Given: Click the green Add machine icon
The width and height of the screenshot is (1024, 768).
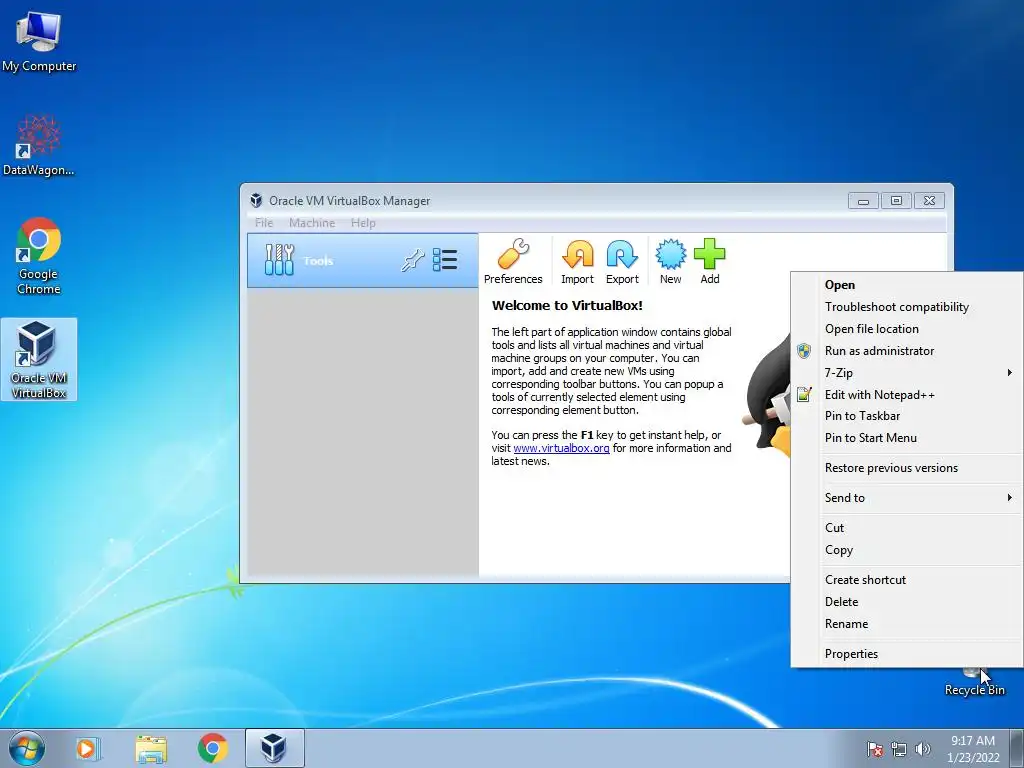Looking at the screenshot, I should pos(709,261).
